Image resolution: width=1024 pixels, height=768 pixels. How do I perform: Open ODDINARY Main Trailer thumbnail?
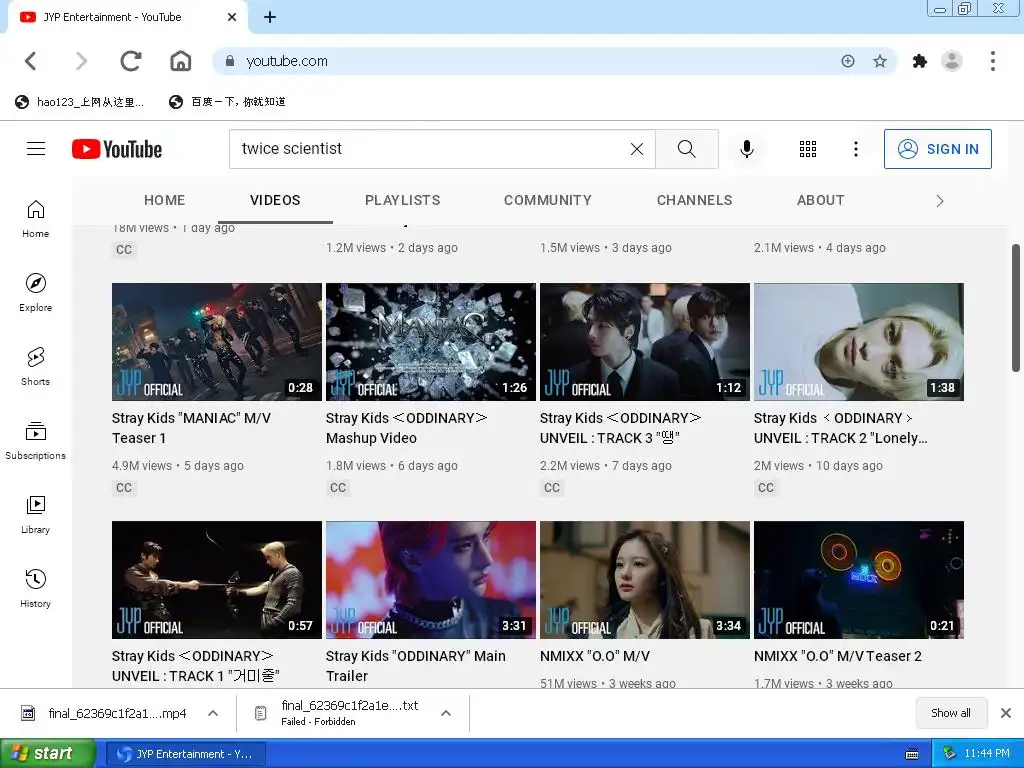tap(431, 580)
